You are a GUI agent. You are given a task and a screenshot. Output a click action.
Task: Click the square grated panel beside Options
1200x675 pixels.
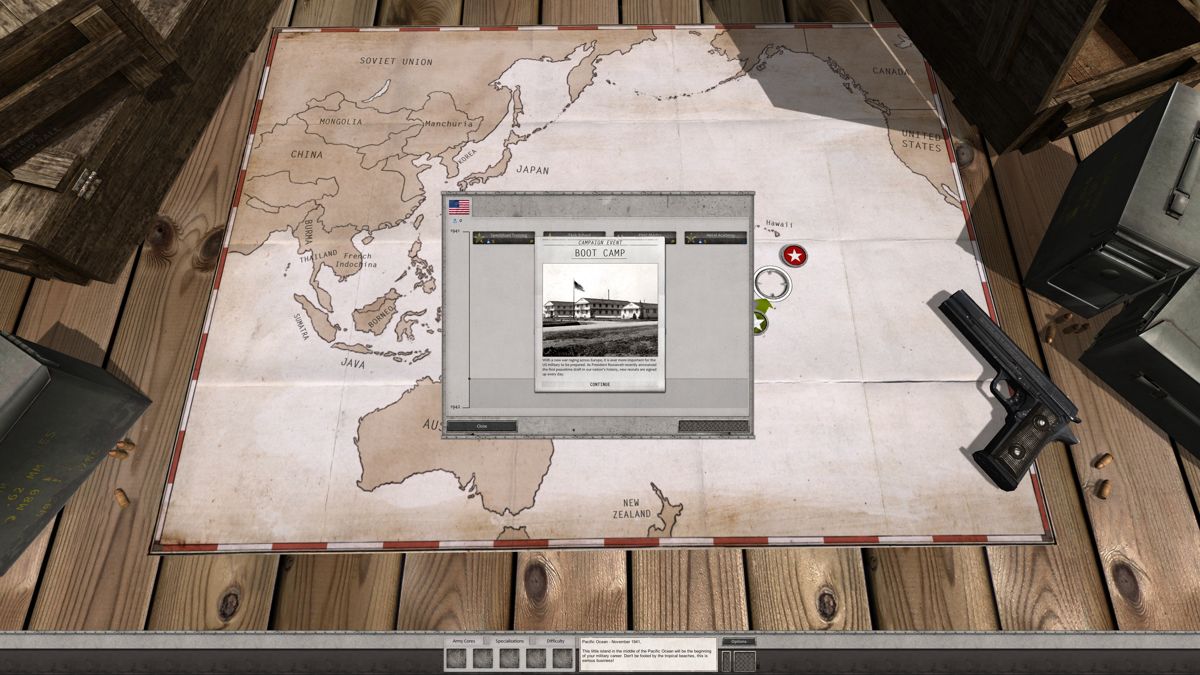point(744,661)
